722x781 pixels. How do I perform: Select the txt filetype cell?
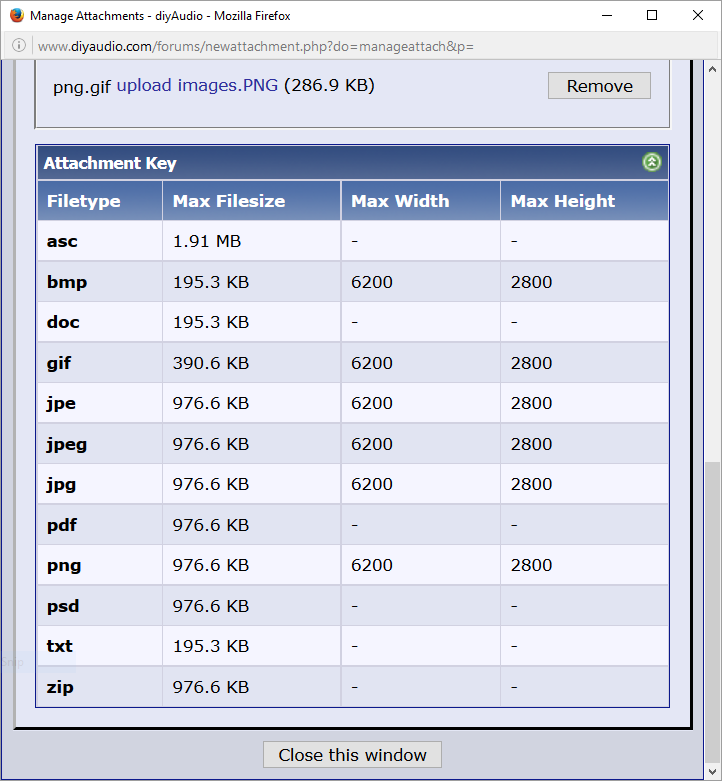pos(100,646)
